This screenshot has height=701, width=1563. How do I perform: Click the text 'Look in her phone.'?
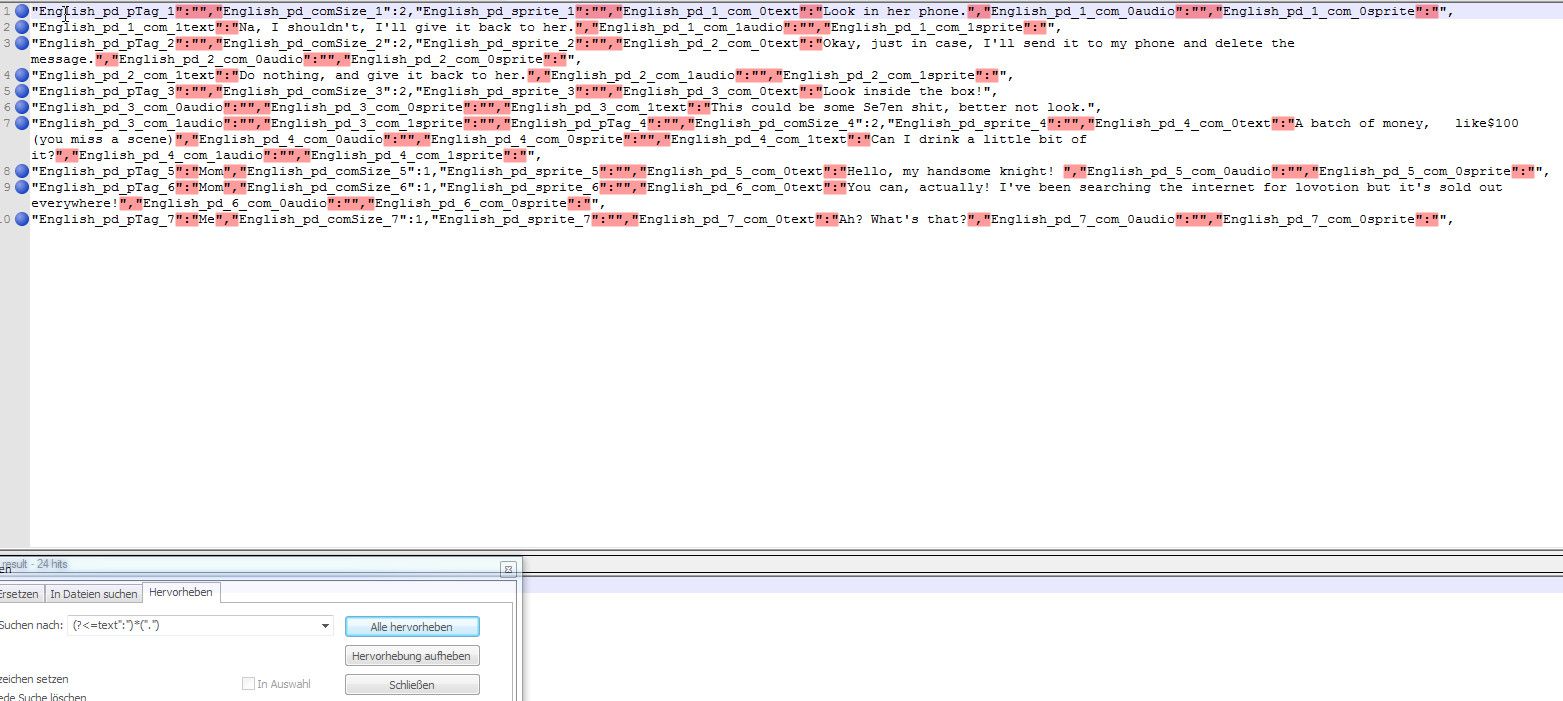894,12
